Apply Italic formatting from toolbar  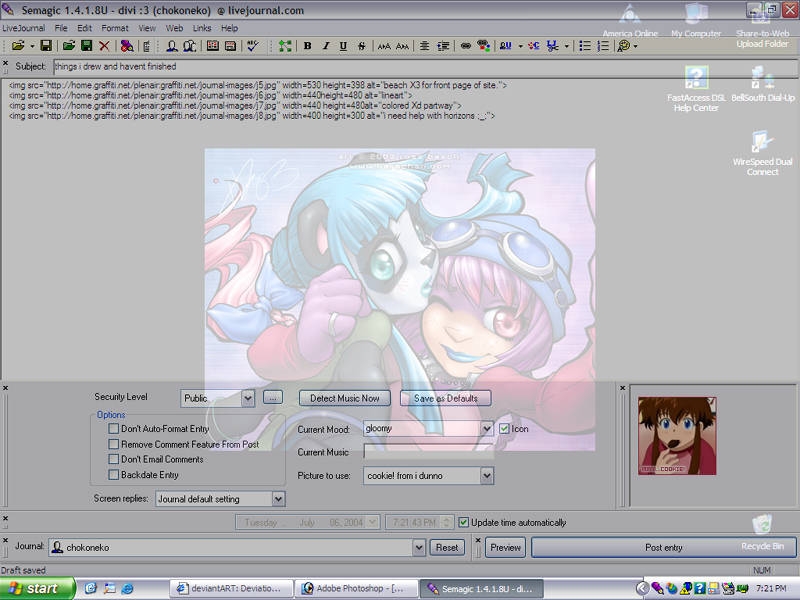pos(326,46)
